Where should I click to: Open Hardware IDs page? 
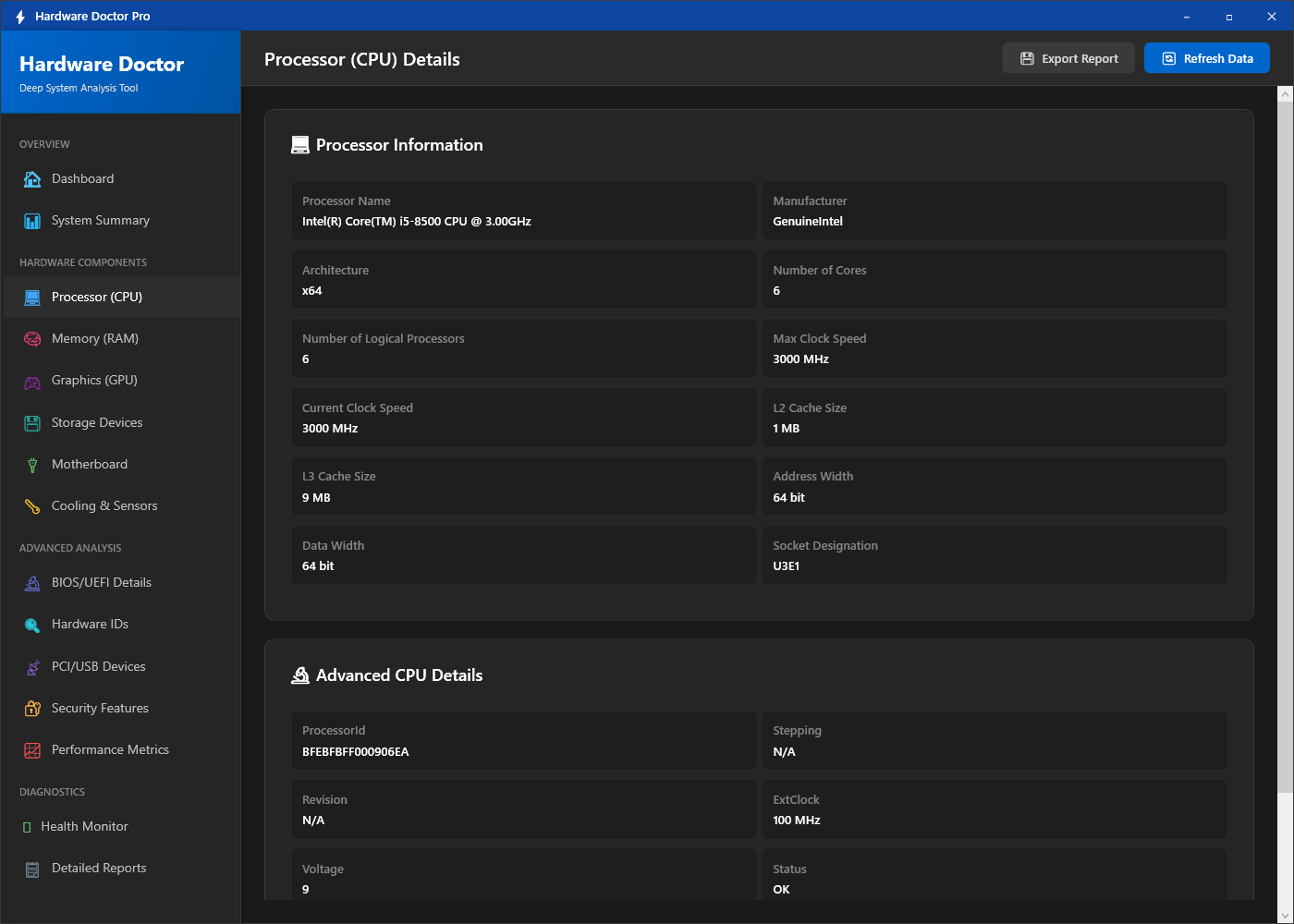[x=121, y=625]
